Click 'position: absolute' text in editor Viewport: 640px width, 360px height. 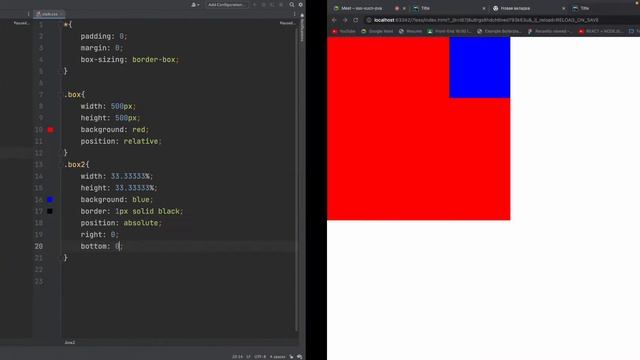click(x=121, y=223)
